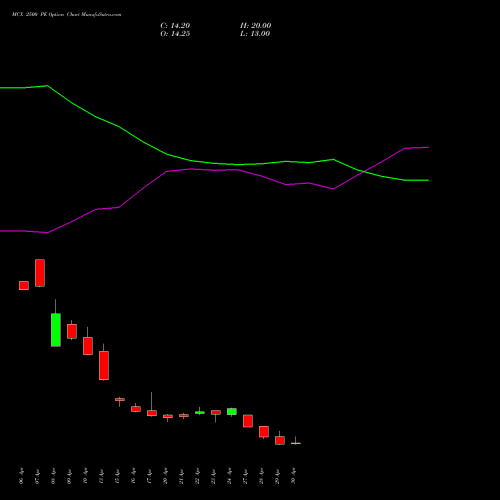This screenshot has height=500, width=500.
Task: Select the 29 Apr date label
Action: pyautogui.click(x=277, y=476)
